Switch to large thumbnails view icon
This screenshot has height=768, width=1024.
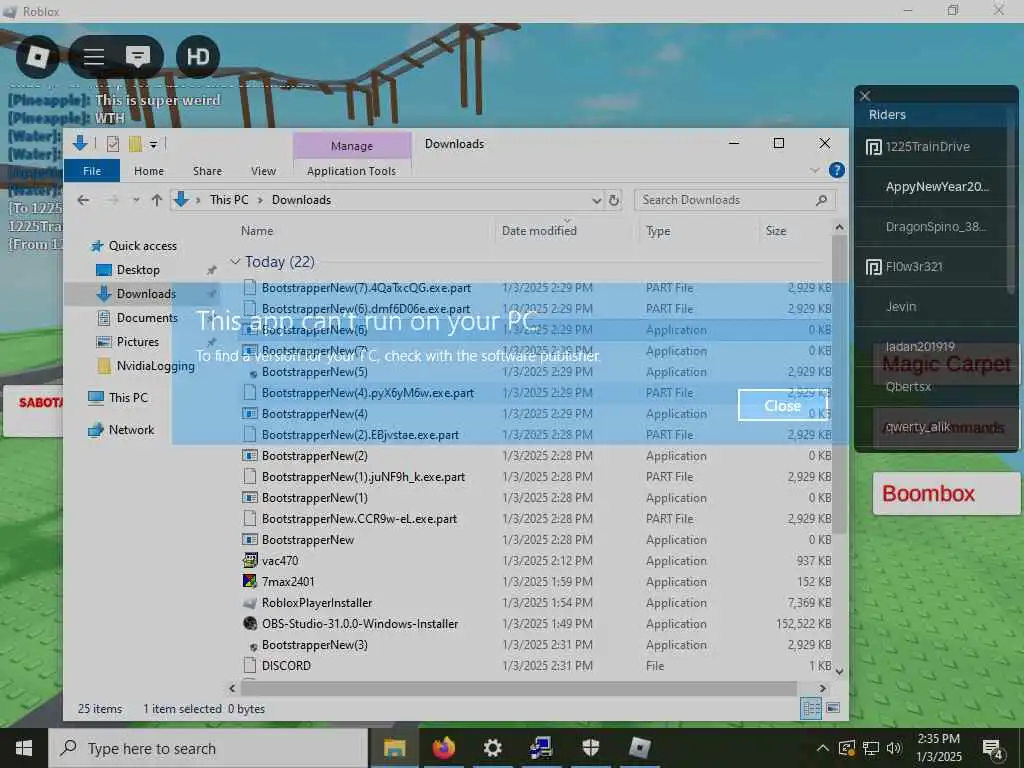click(833, 709)
